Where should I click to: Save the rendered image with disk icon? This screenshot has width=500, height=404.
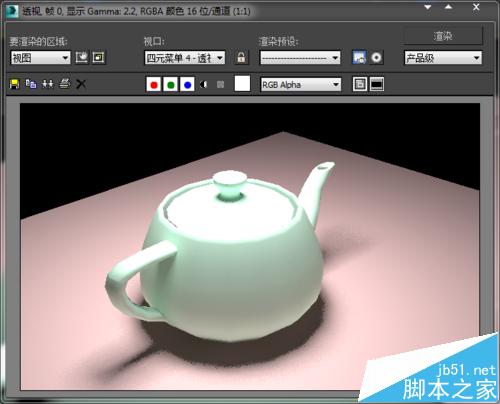(x=14, y=84)
